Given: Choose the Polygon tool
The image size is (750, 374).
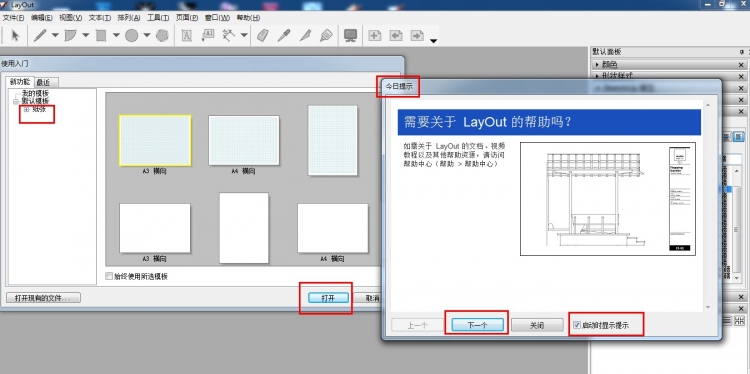Looking at the screenshot, I should 162,35.
